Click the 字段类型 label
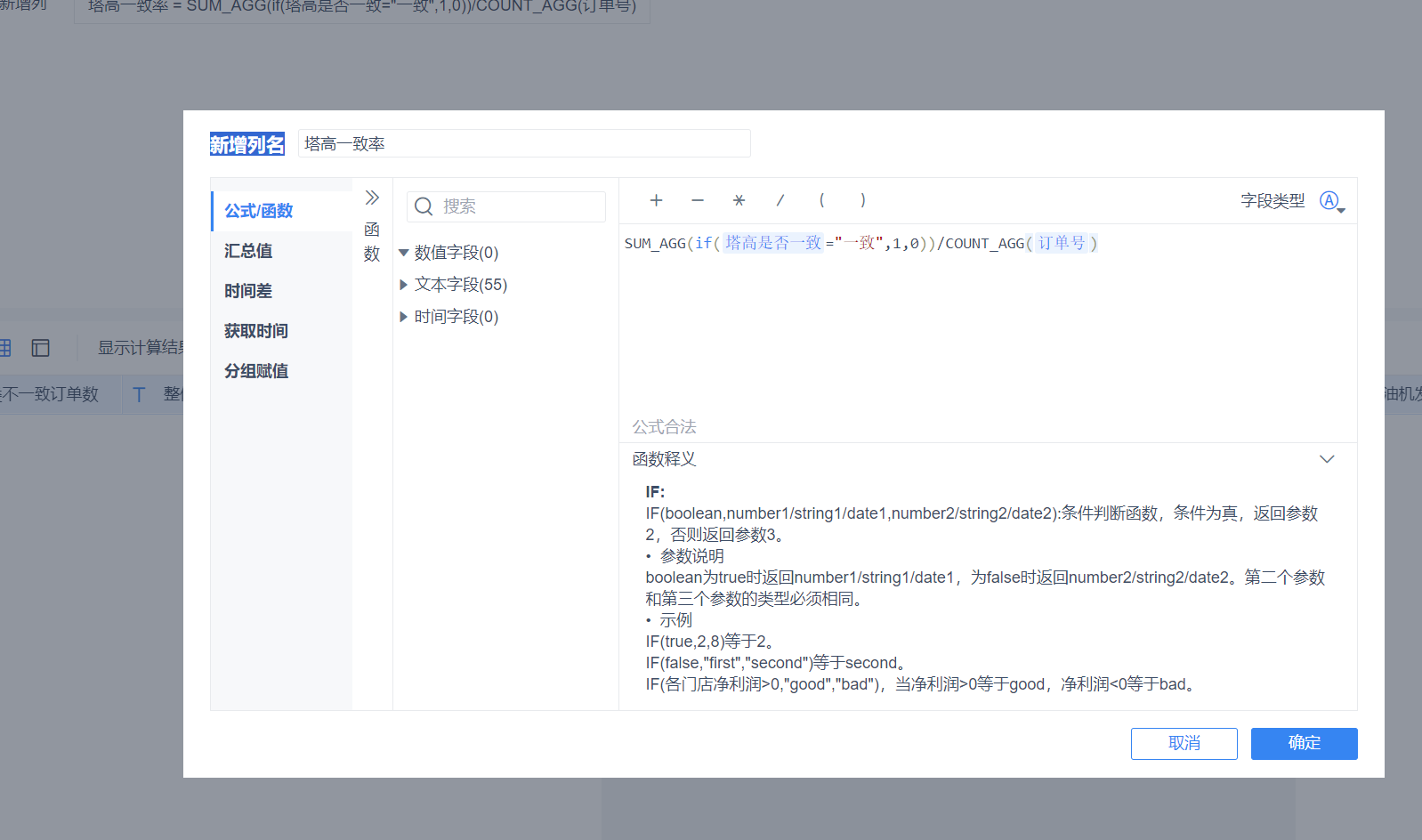This screenshot has height=840, width=1422. point(1273,201)
